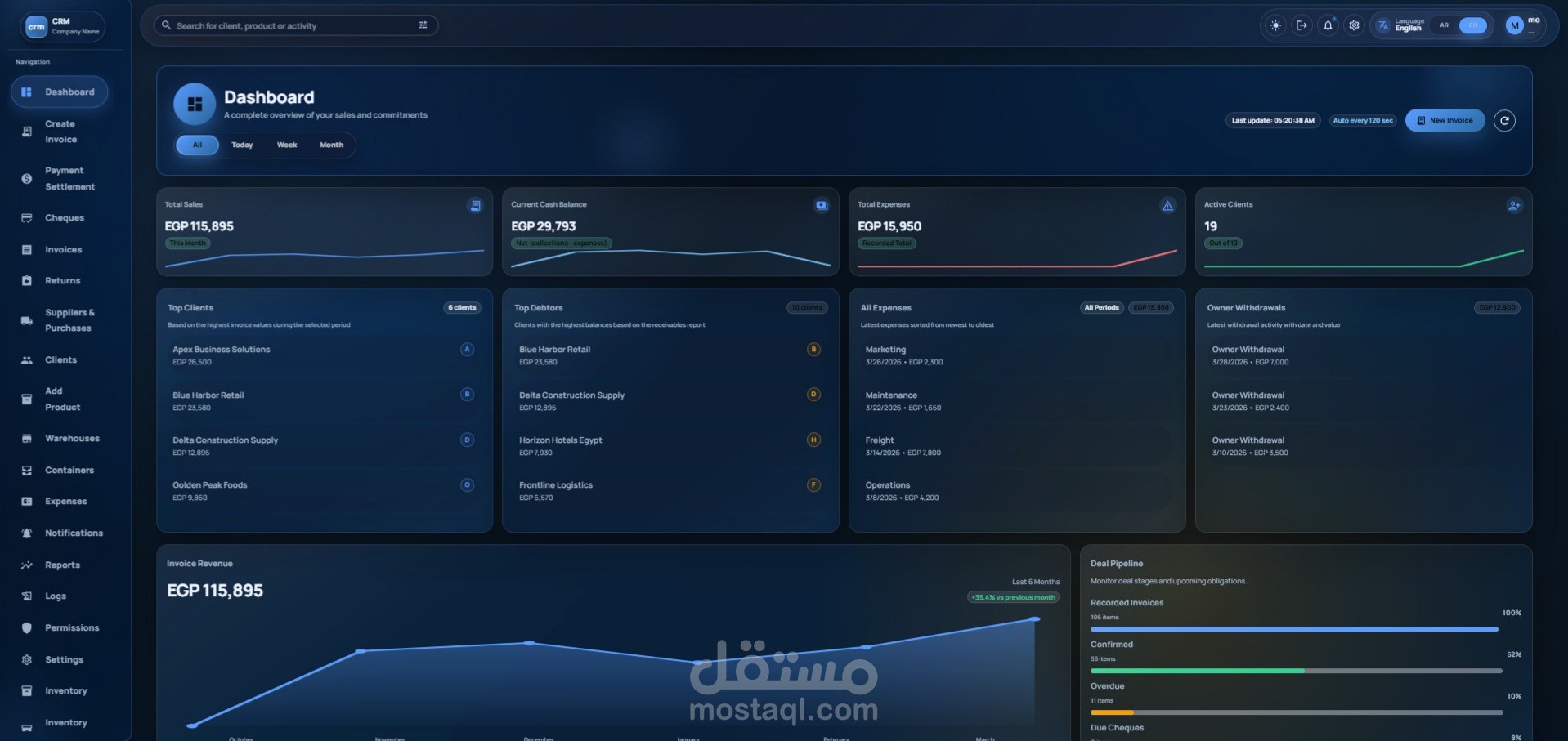Click the A badge for Apex Business Solutions

click(467, 350)
